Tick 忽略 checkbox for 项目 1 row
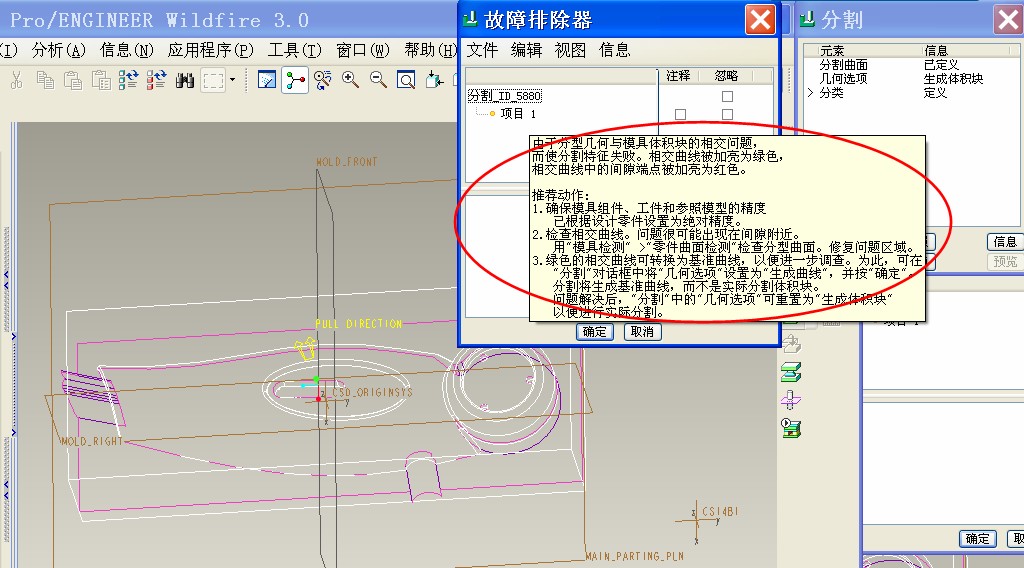The width and height of the screenshot is (1024, 568). tap(727, 114)
